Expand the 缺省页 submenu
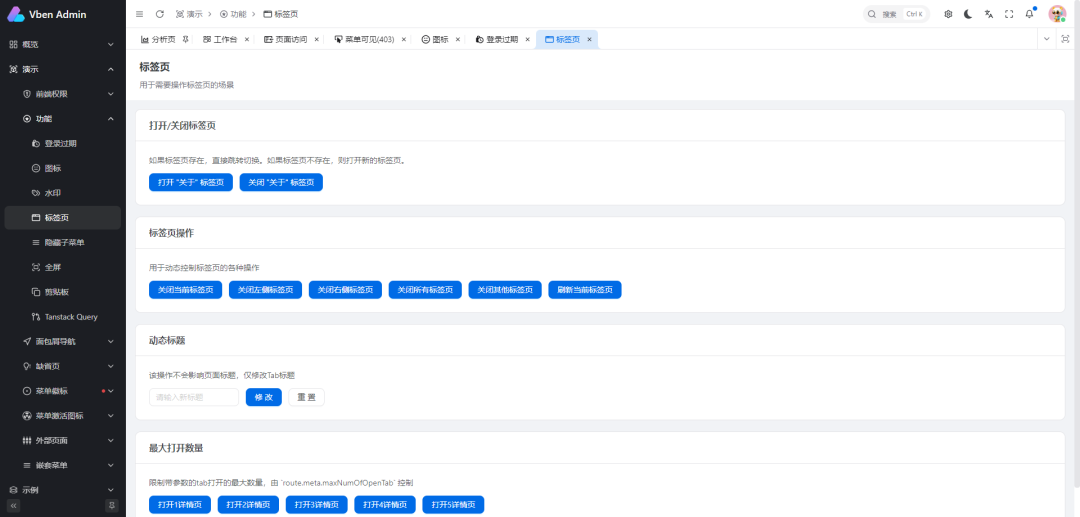Viewport: 1080px width, 517px height. [x=63, y=366]
